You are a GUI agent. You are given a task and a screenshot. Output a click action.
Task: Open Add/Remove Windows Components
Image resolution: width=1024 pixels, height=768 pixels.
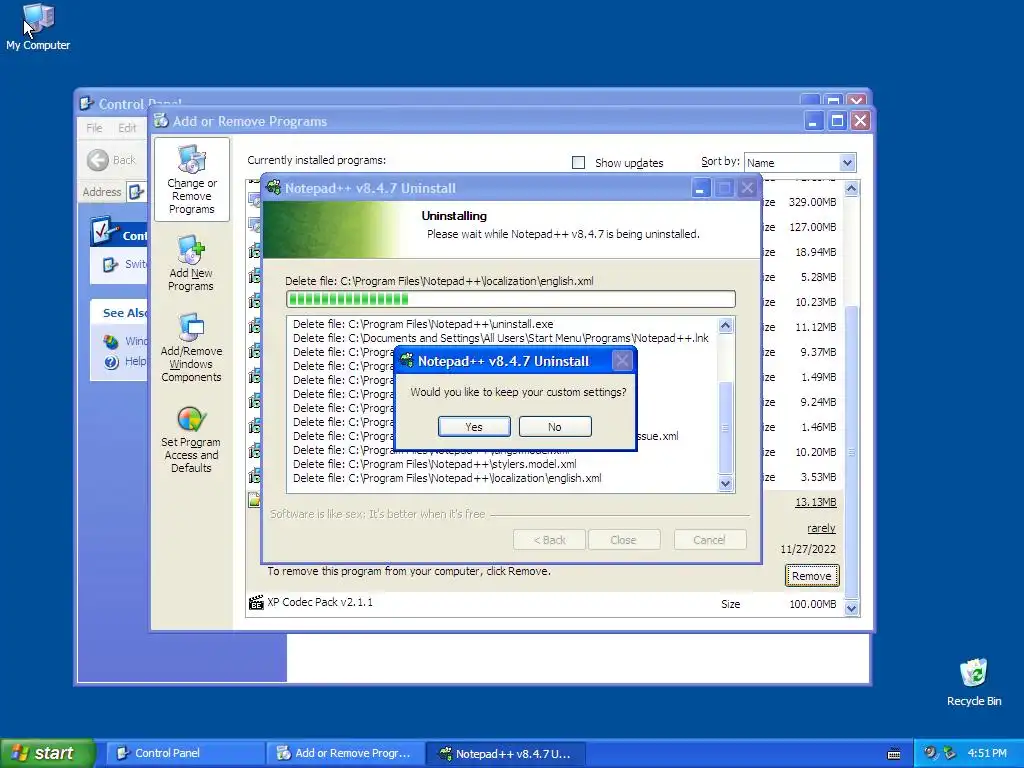tap(191, 347)
